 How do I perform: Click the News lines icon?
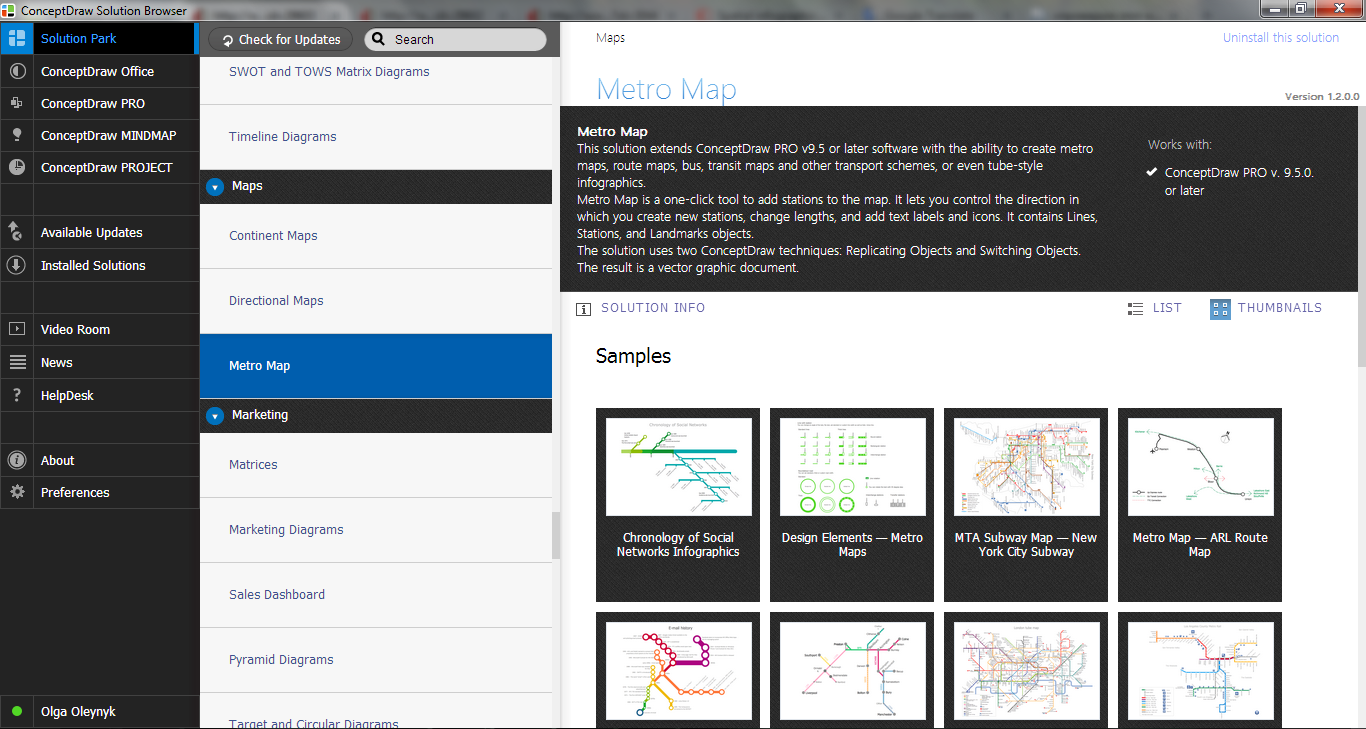click(16, 363)
